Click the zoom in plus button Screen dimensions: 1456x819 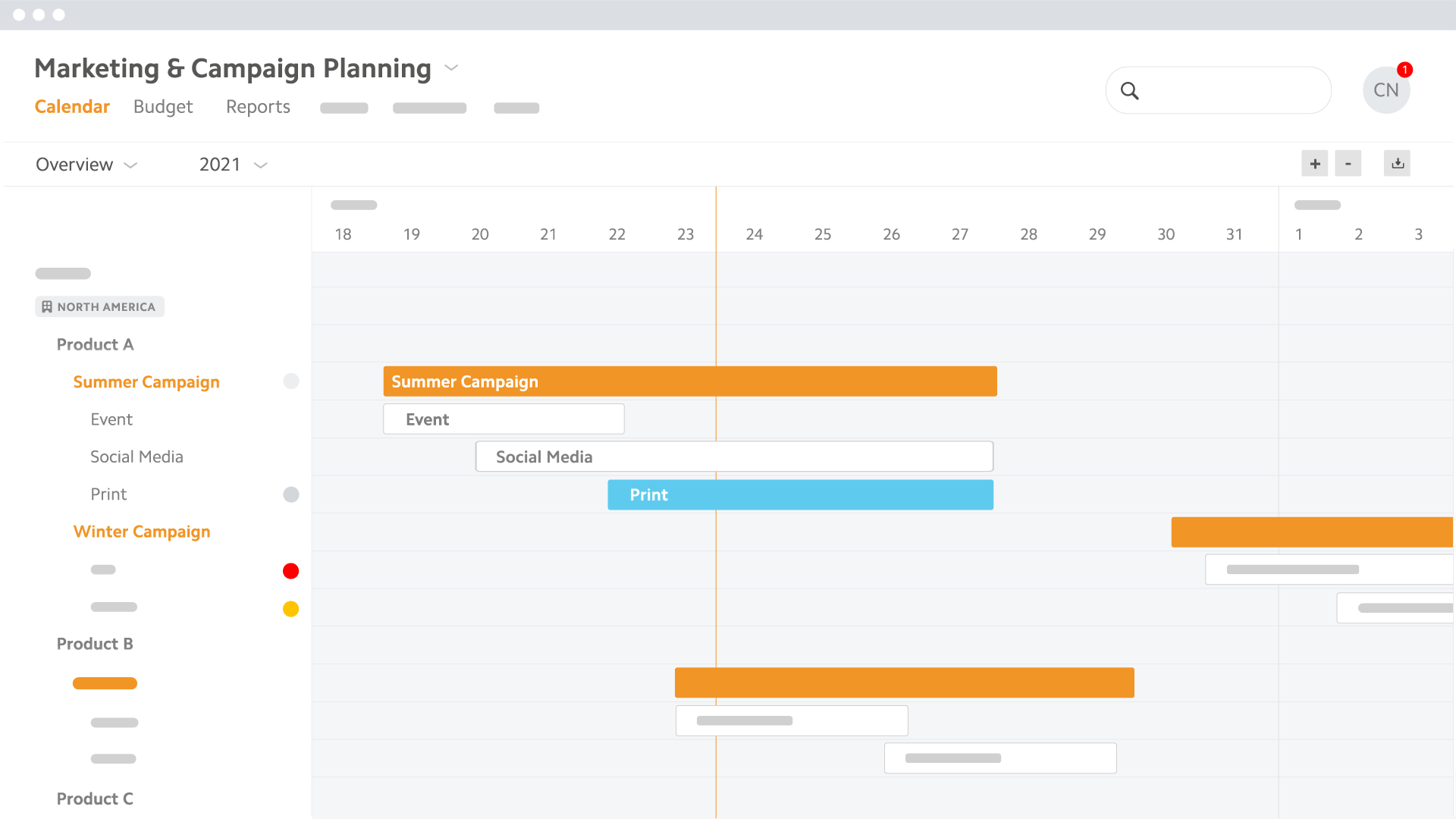pyautogui.click(x=1315, y=164)
